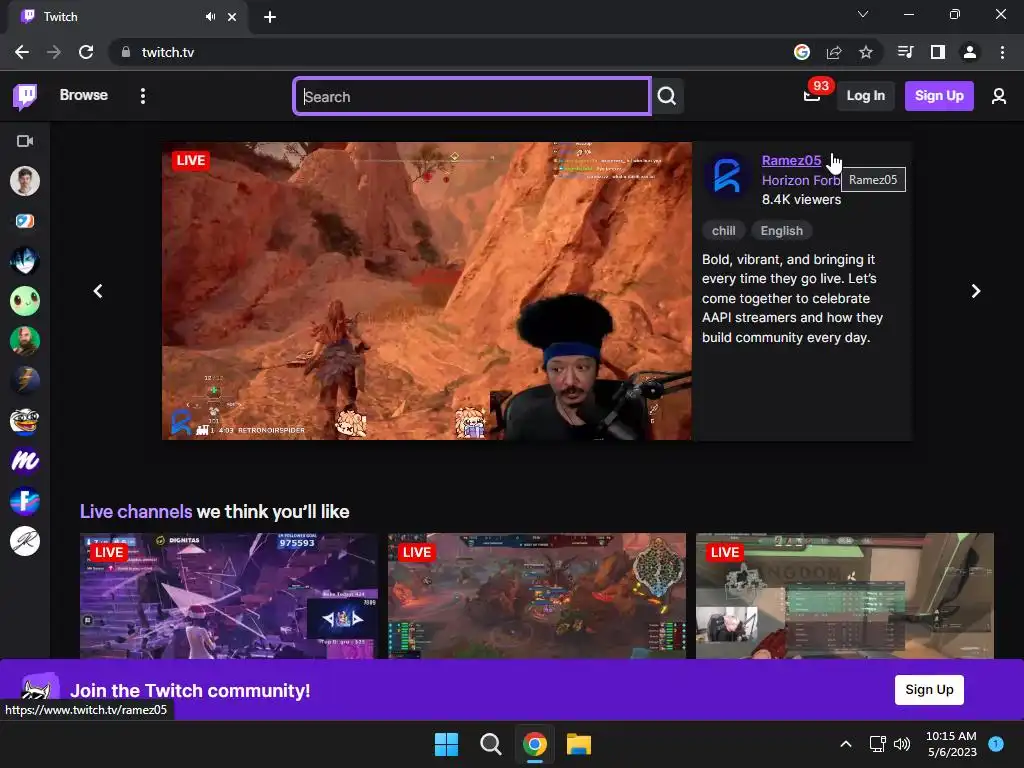Viewport: 1024px width, 768px height.
Task: Open the tab search chevron in title bar
Action: click(863, 14)
